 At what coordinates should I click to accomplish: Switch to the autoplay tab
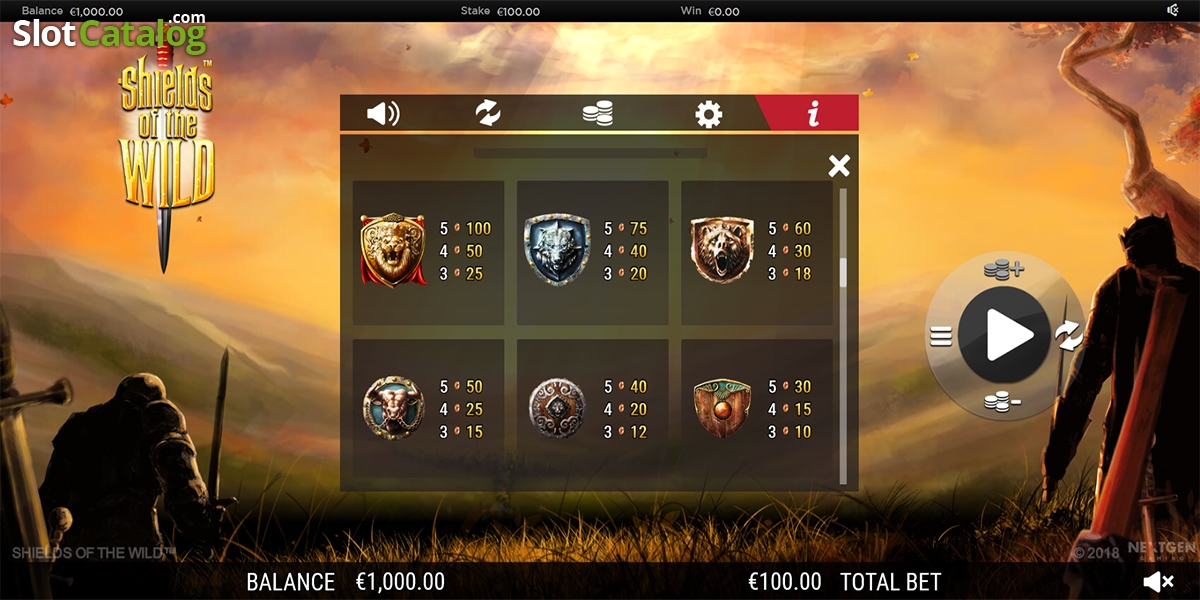(x=488, y=113)
